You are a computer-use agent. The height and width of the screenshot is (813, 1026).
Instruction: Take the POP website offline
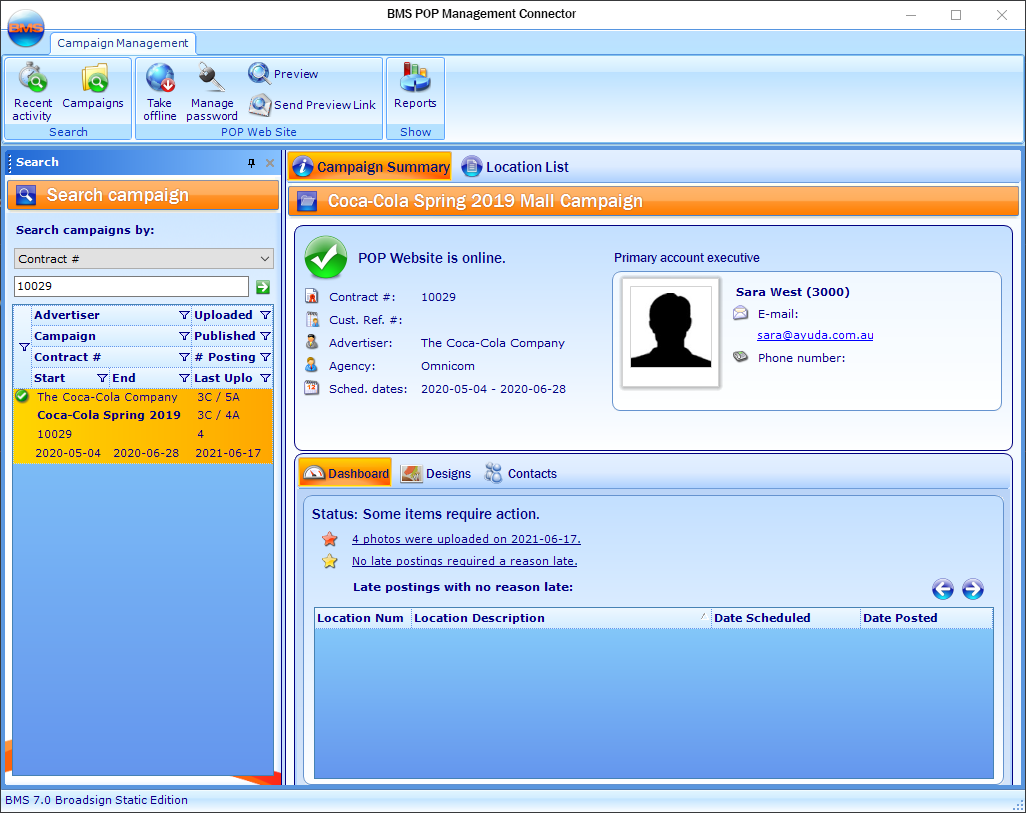[x=160, y=92]
